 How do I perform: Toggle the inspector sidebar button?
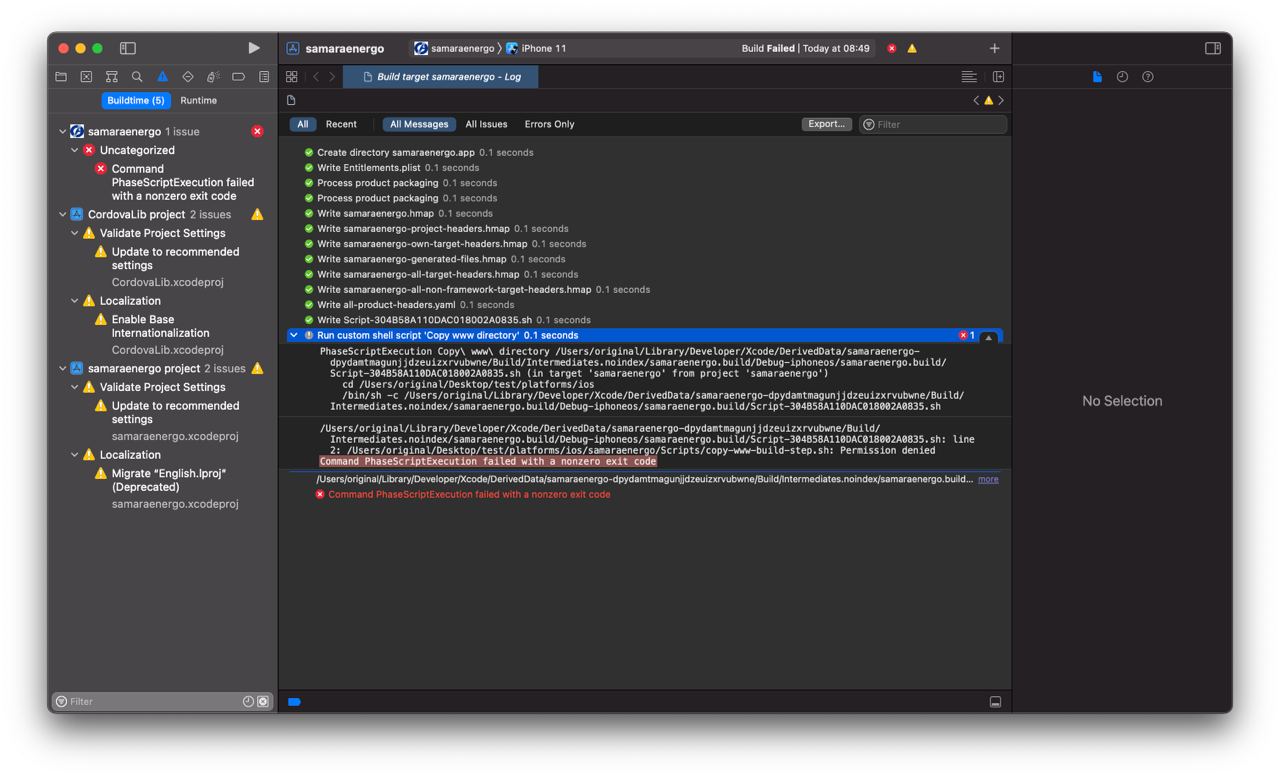click(1213, 48)
